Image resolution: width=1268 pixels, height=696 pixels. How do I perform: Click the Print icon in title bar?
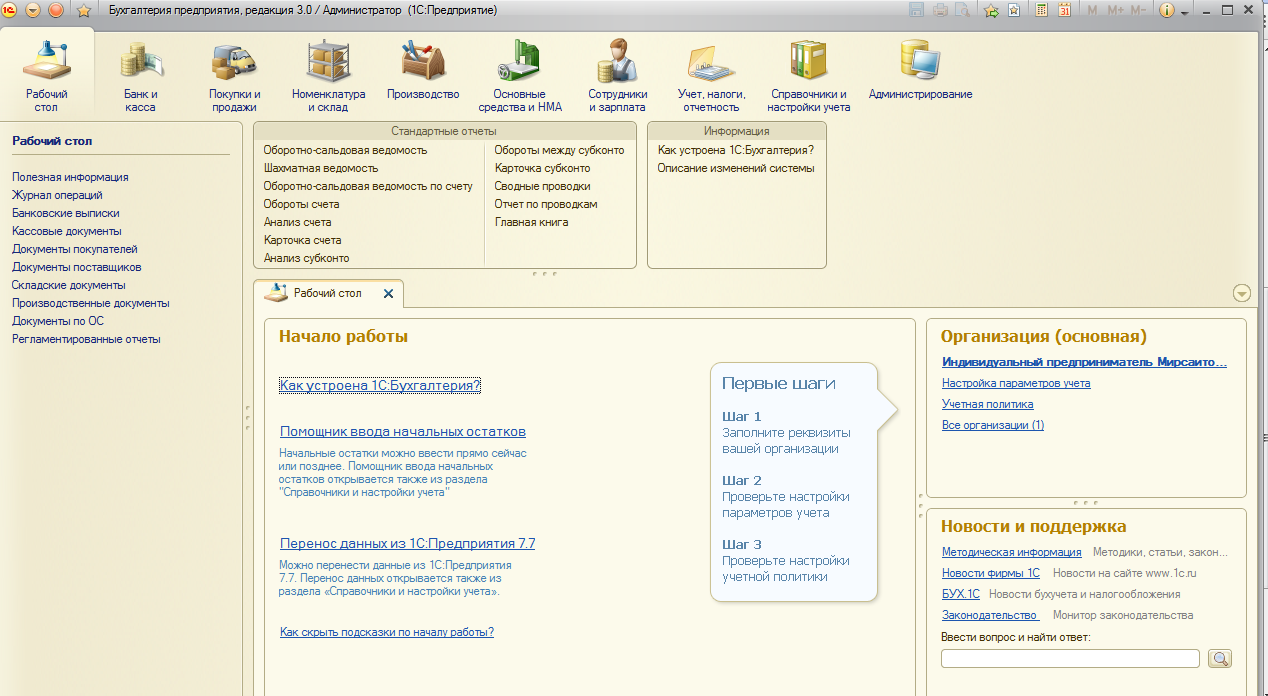(x=940, y=10)
